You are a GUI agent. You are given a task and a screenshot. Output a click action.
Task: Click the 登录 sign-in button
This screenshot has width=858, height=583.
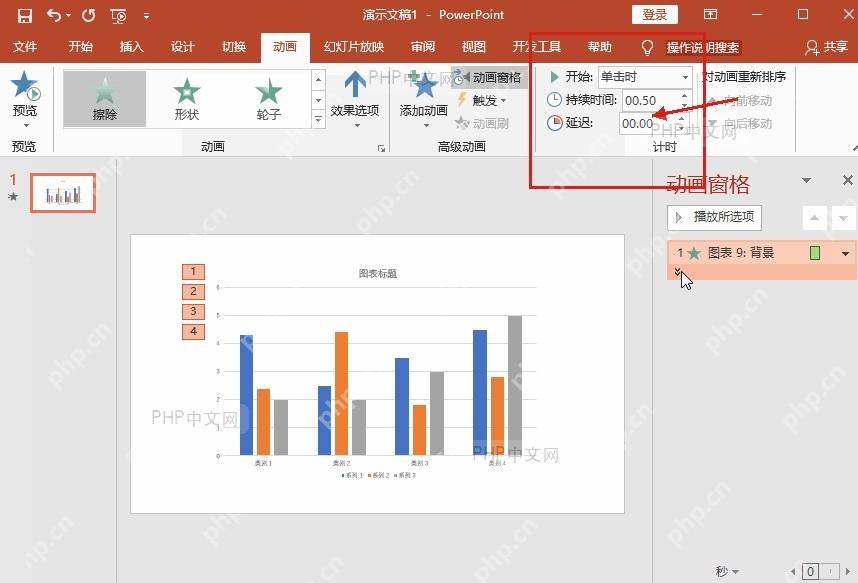pos(654,15)
